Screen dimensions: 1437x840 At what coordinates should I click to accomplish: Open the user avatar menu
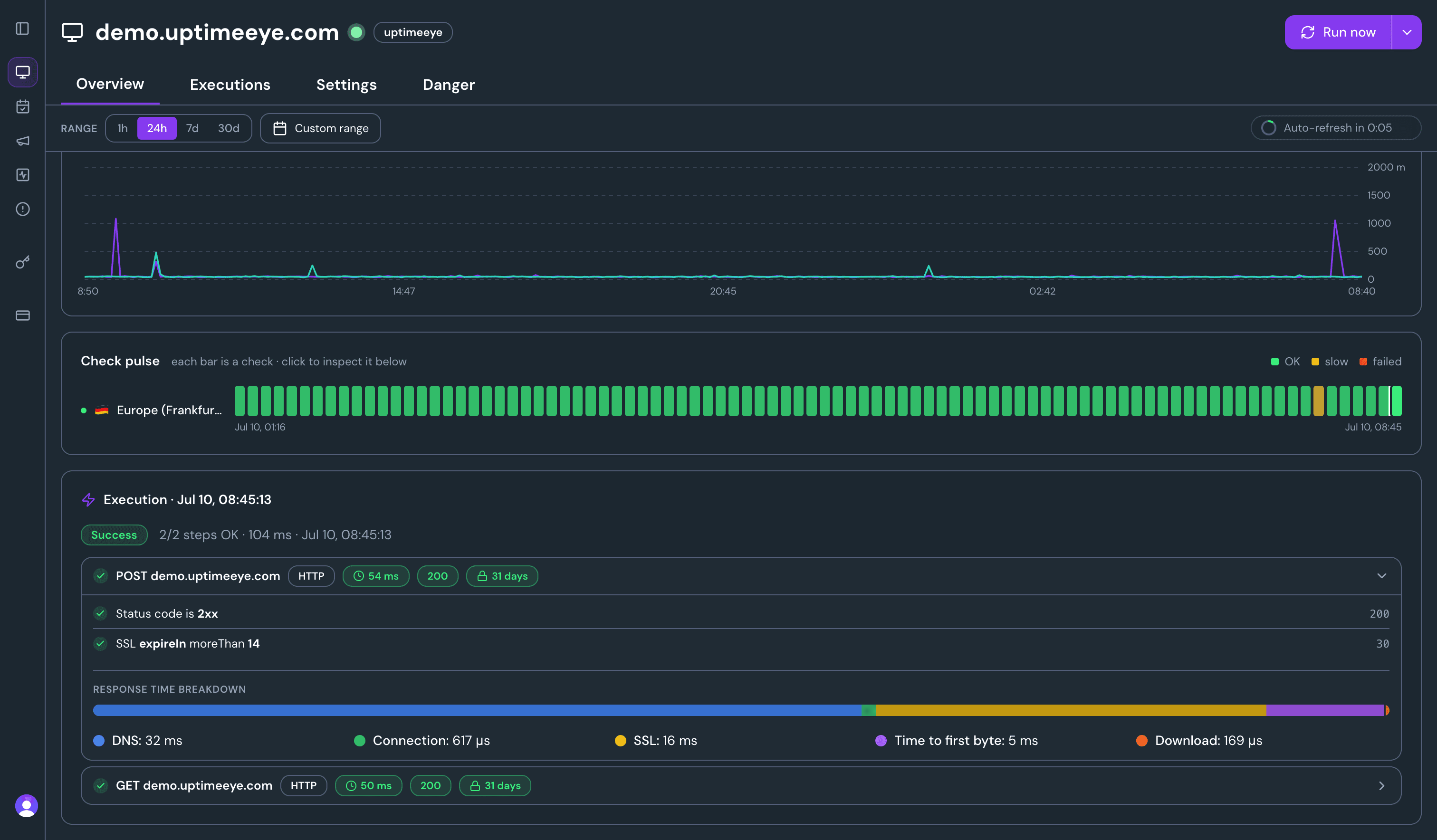[26, 805]
